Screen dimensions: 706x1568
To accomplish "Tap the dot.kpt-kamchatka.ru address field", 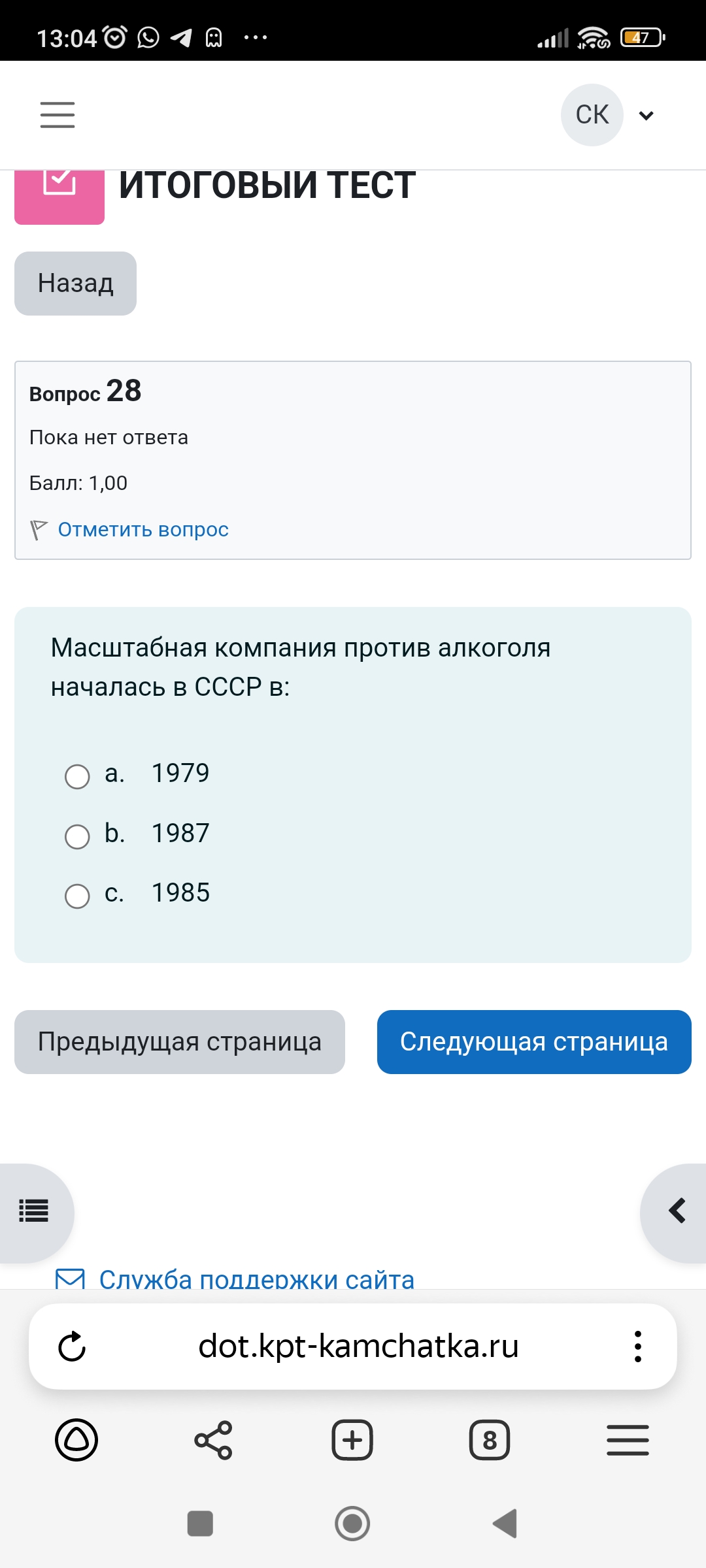I will pos(358,1347).
